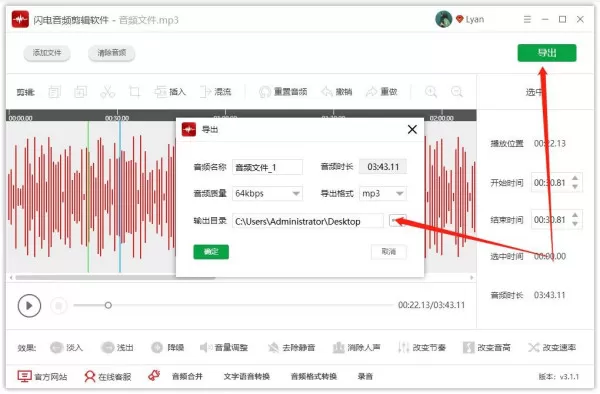The image size is (600, 394).
Task: Click the green 导出 export button
Action: (547, 53)
